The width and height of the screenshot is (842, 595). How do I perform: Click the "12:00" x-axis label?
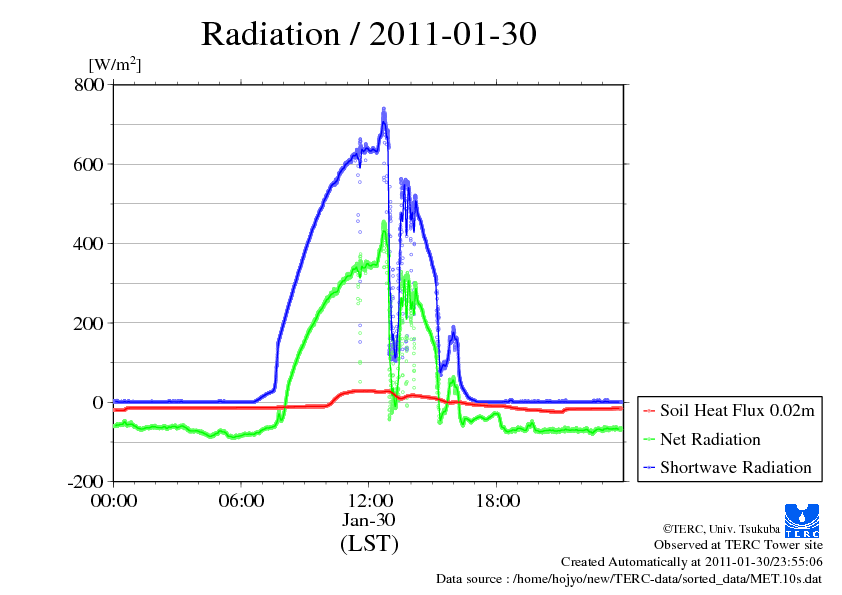tap(369, 501)
